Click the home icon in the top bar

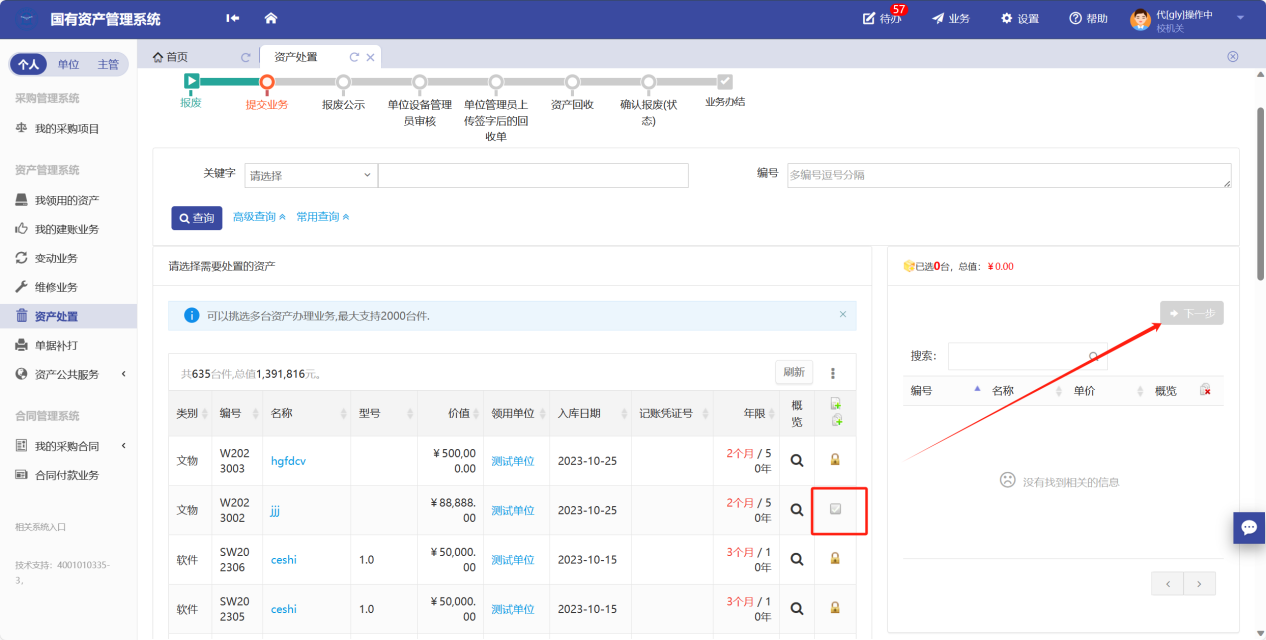click(271, 19)
